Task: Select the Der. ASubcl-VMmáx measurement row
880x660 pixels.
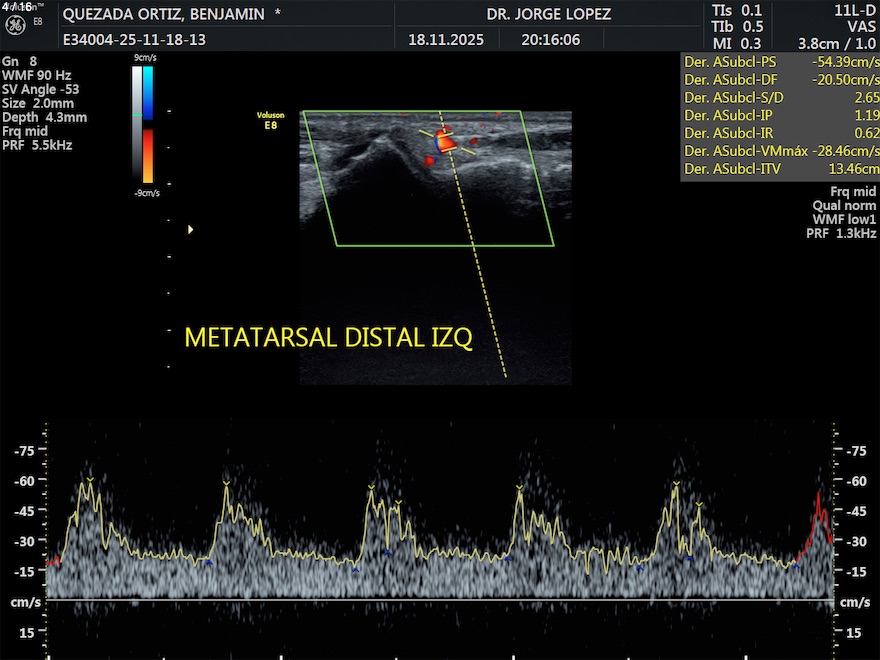Action: [x=779, y=151]
